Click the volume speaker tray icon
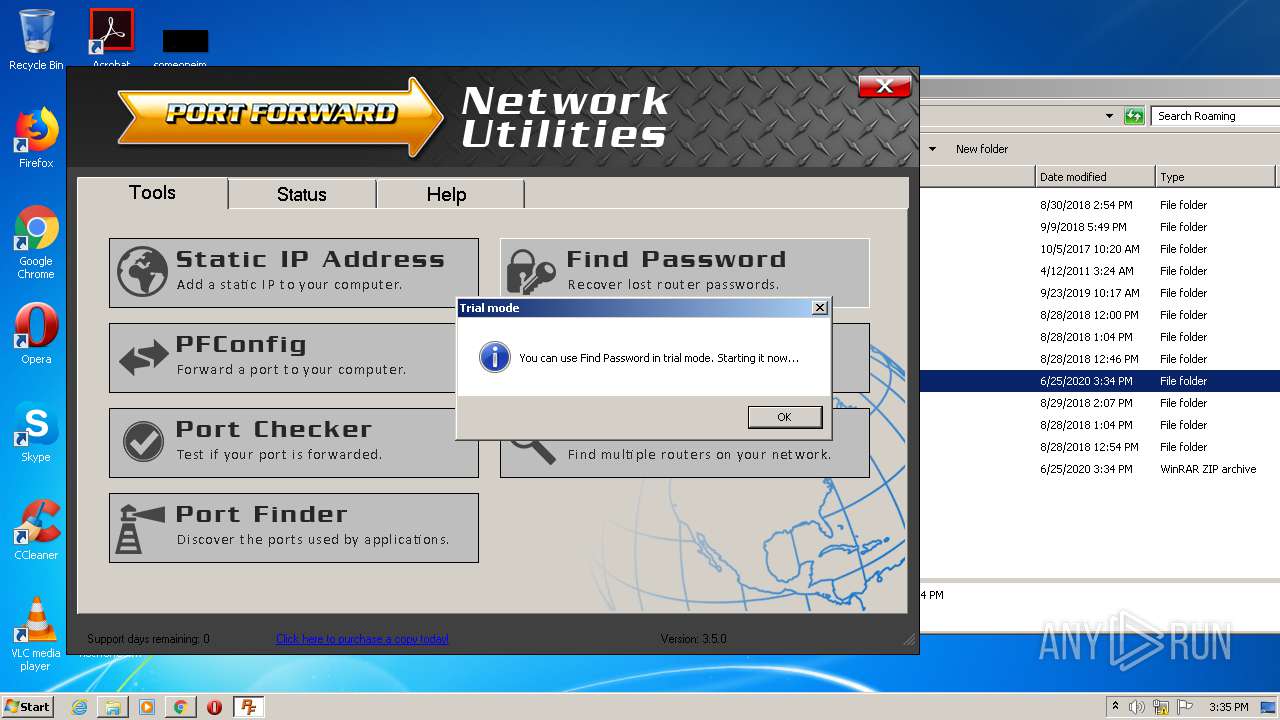 (1137, 707)
